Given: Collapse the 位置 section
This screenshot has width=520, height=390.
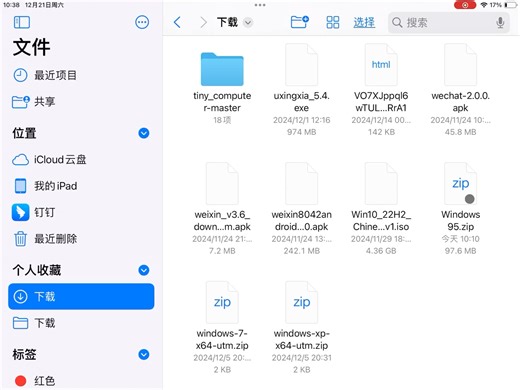Looking at the screenshot, I should point(144,133).
